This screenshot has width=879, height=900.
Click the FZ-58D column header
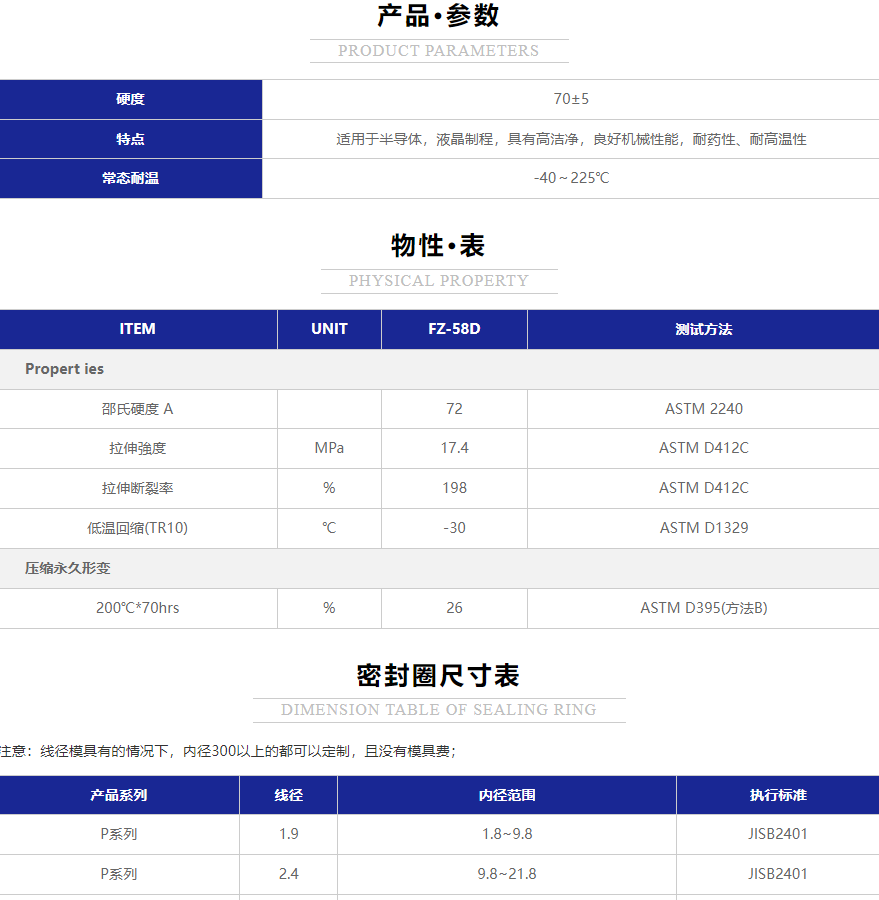click(x=454, y=329)
